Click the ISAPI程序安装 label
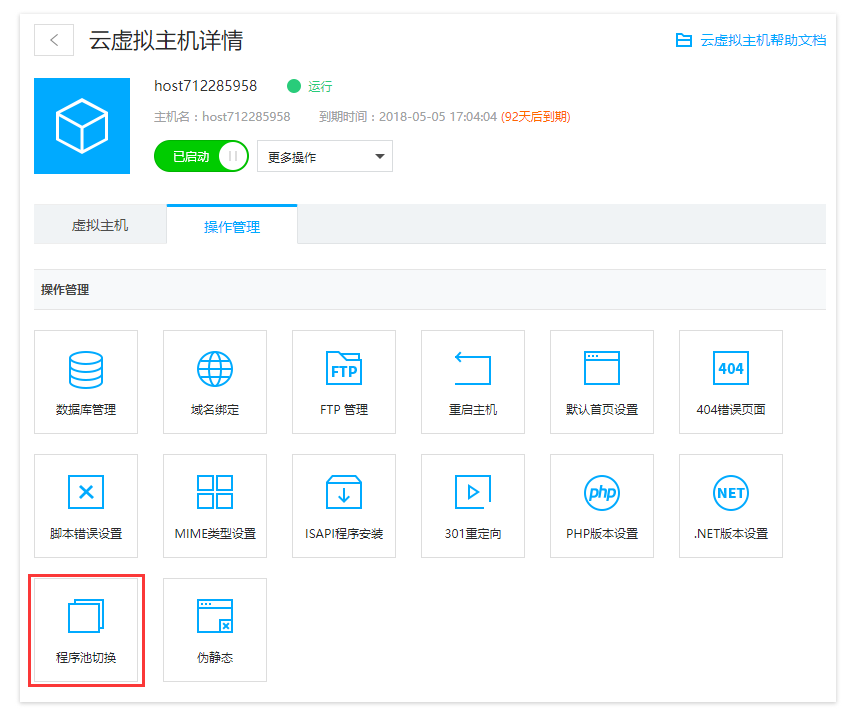This screenshot has height=725, width=852. pos(344,534)
